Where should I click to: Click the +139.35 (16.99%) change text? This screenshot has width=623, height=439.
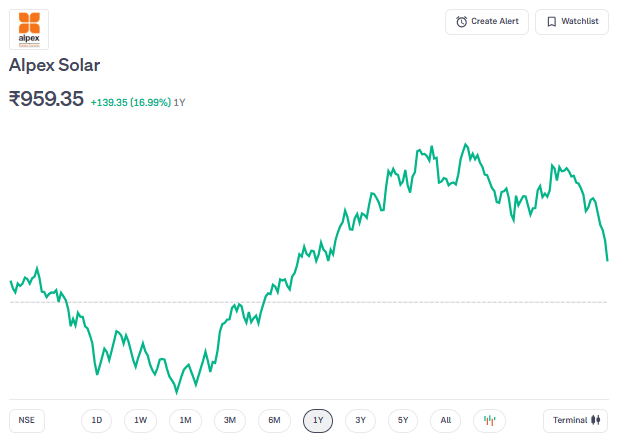[x=130, y=102]
